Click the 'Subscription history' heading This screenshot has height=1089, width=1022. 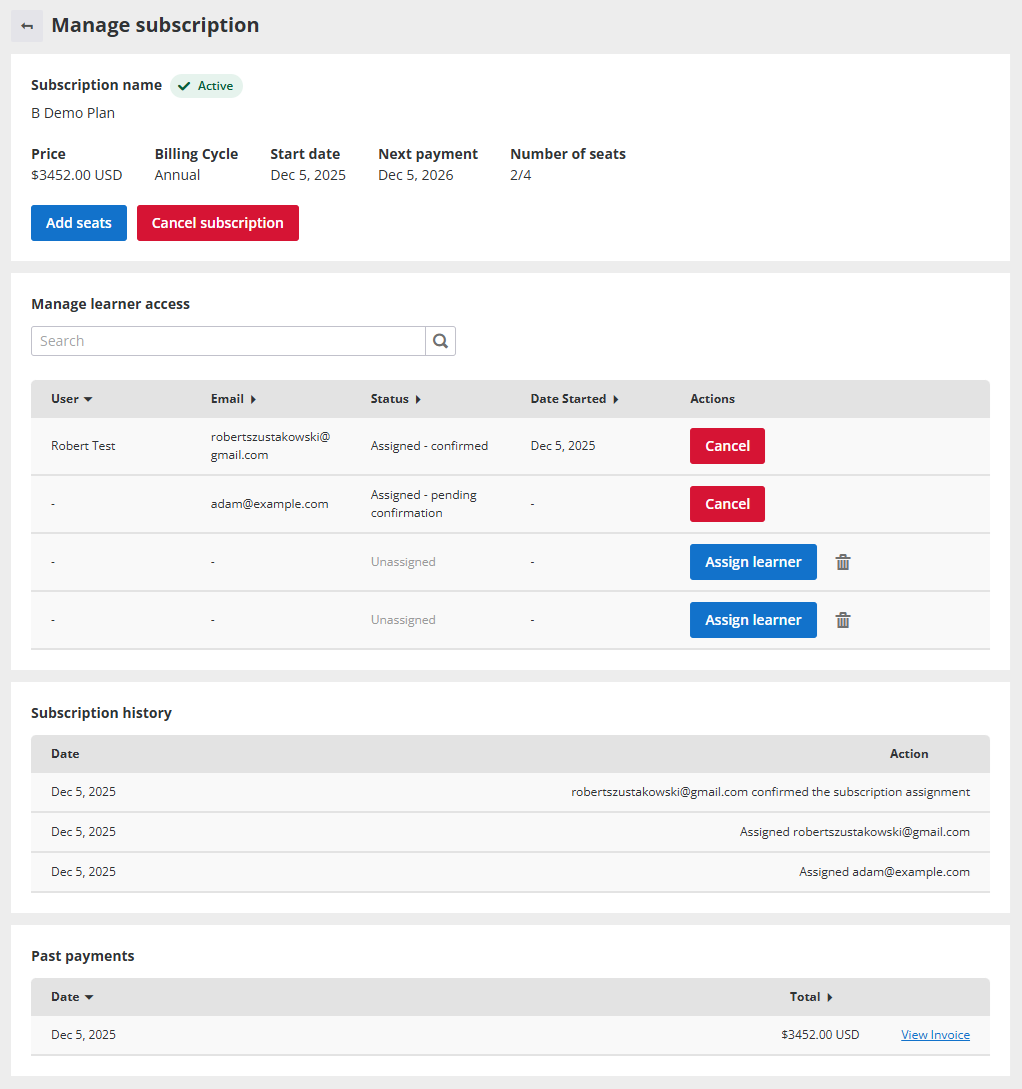101,713
